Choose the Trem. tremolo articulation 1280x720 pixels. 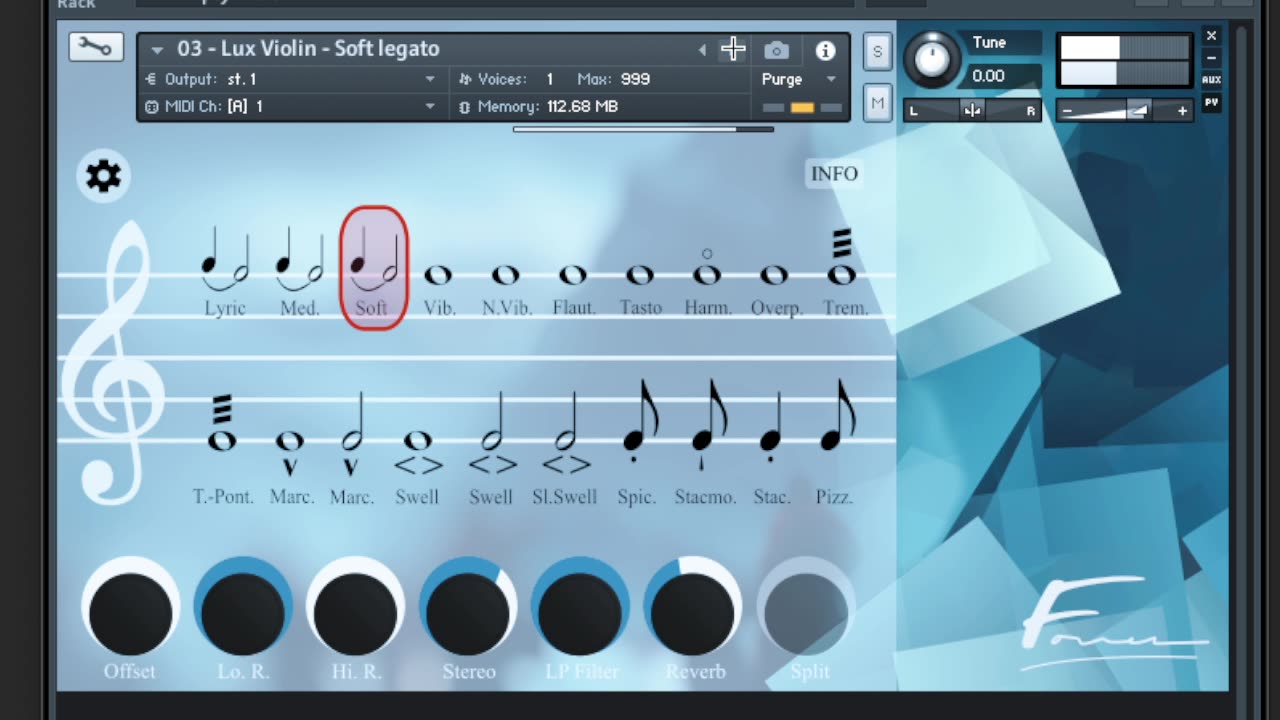845,271
